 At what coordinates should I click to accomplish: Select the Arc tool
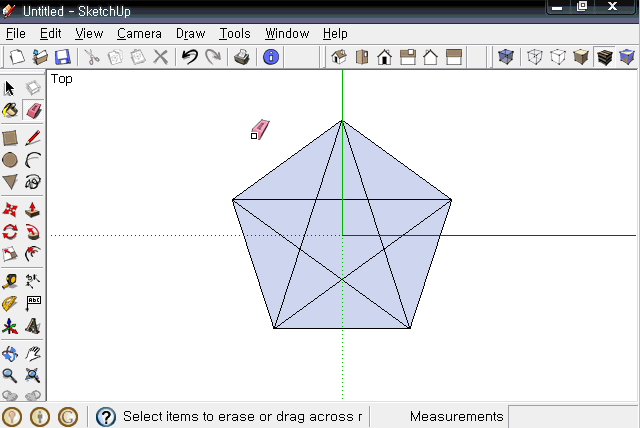(x=33, y=160)
